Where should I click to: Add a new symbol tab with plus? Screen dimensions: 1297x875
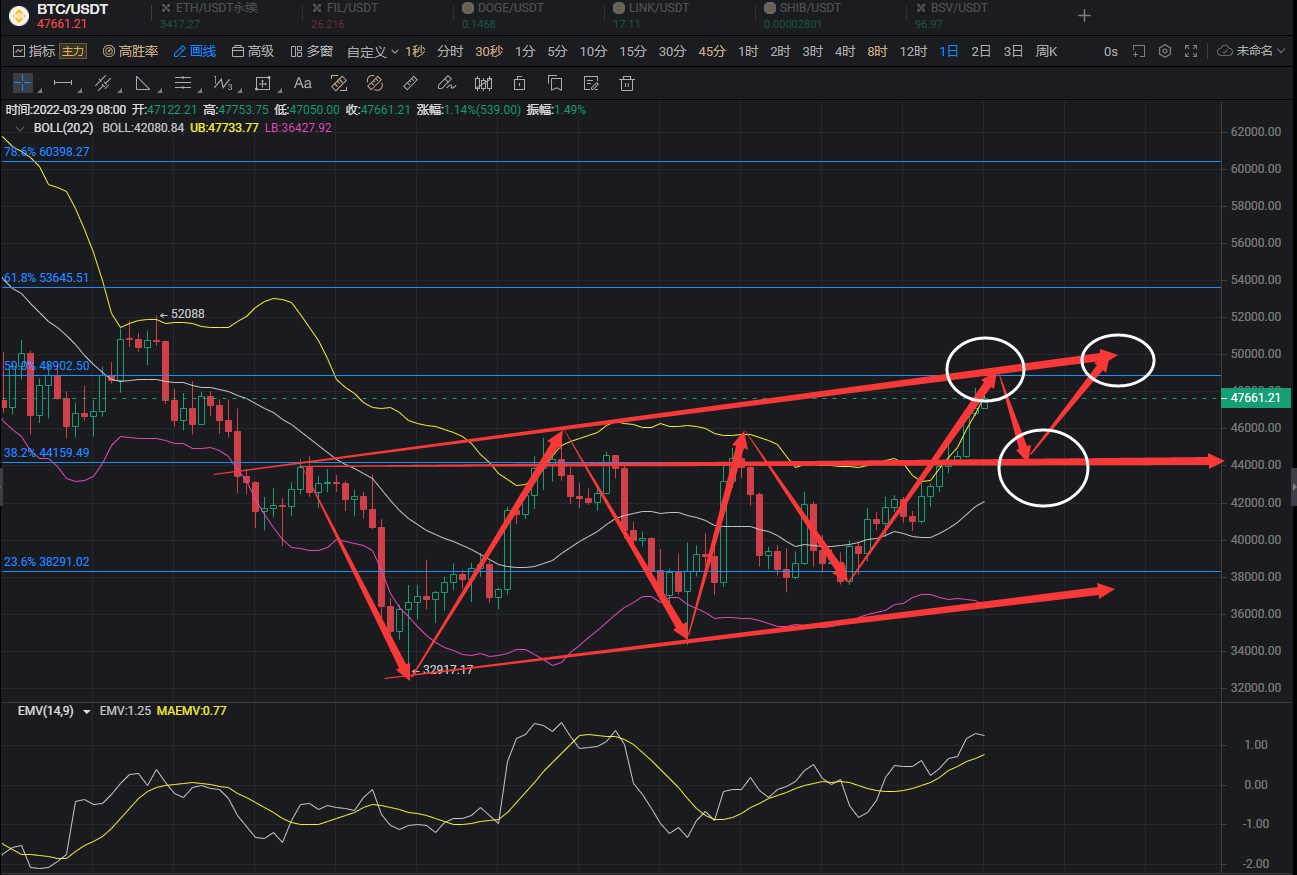click(1084, 16)
